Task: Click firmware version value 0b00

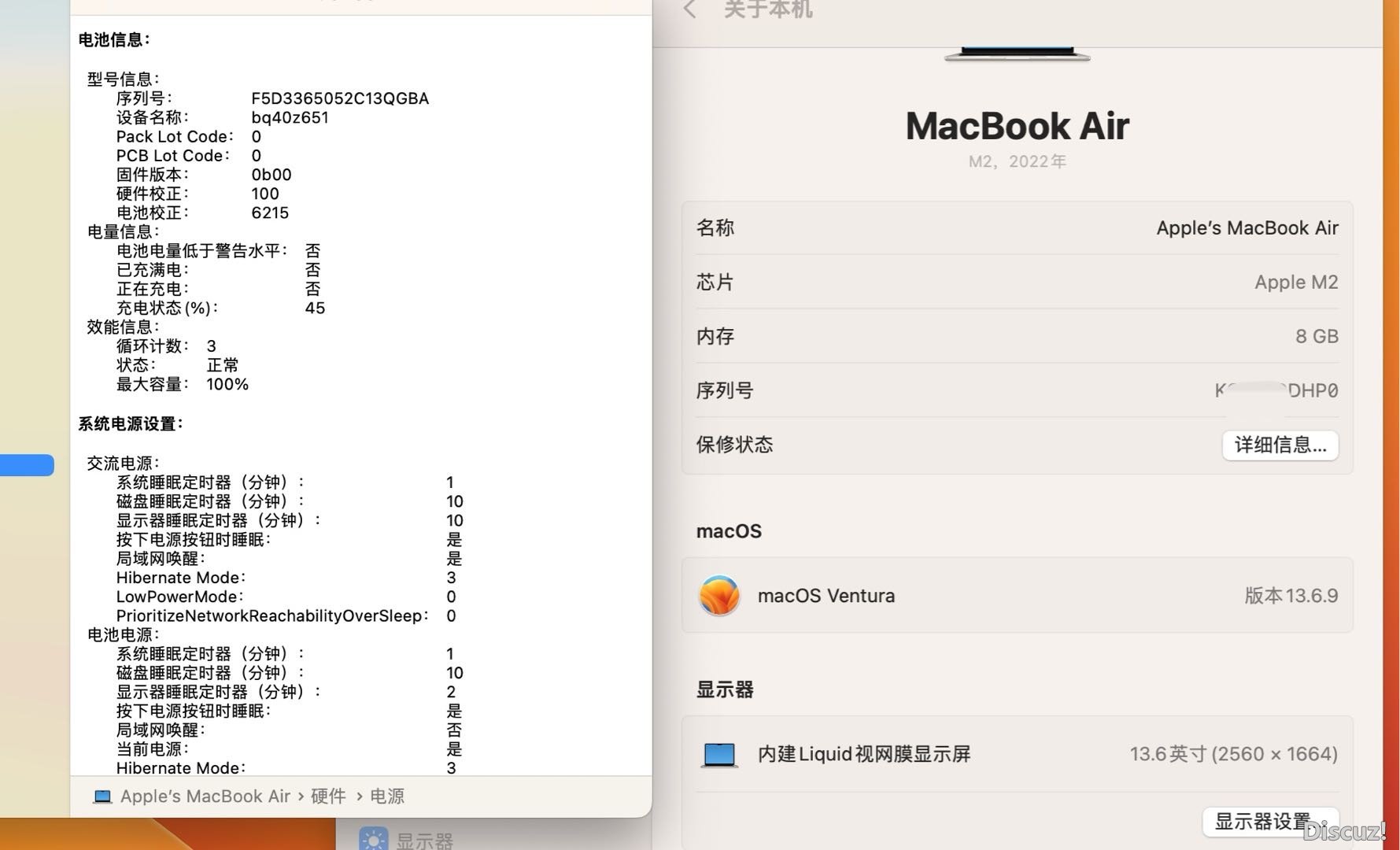Action: [x=272, y=175]
